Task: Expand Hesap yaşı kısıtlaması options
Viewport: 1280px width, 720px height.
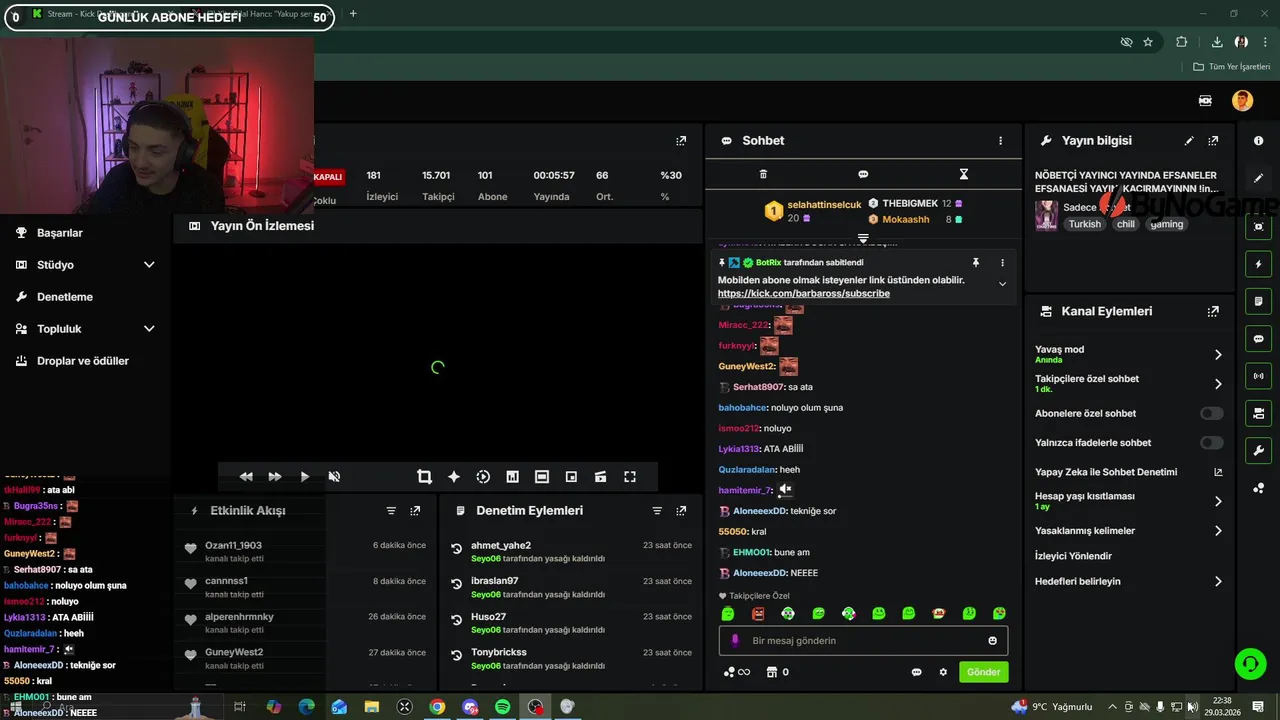Action: click(1218, 502)
